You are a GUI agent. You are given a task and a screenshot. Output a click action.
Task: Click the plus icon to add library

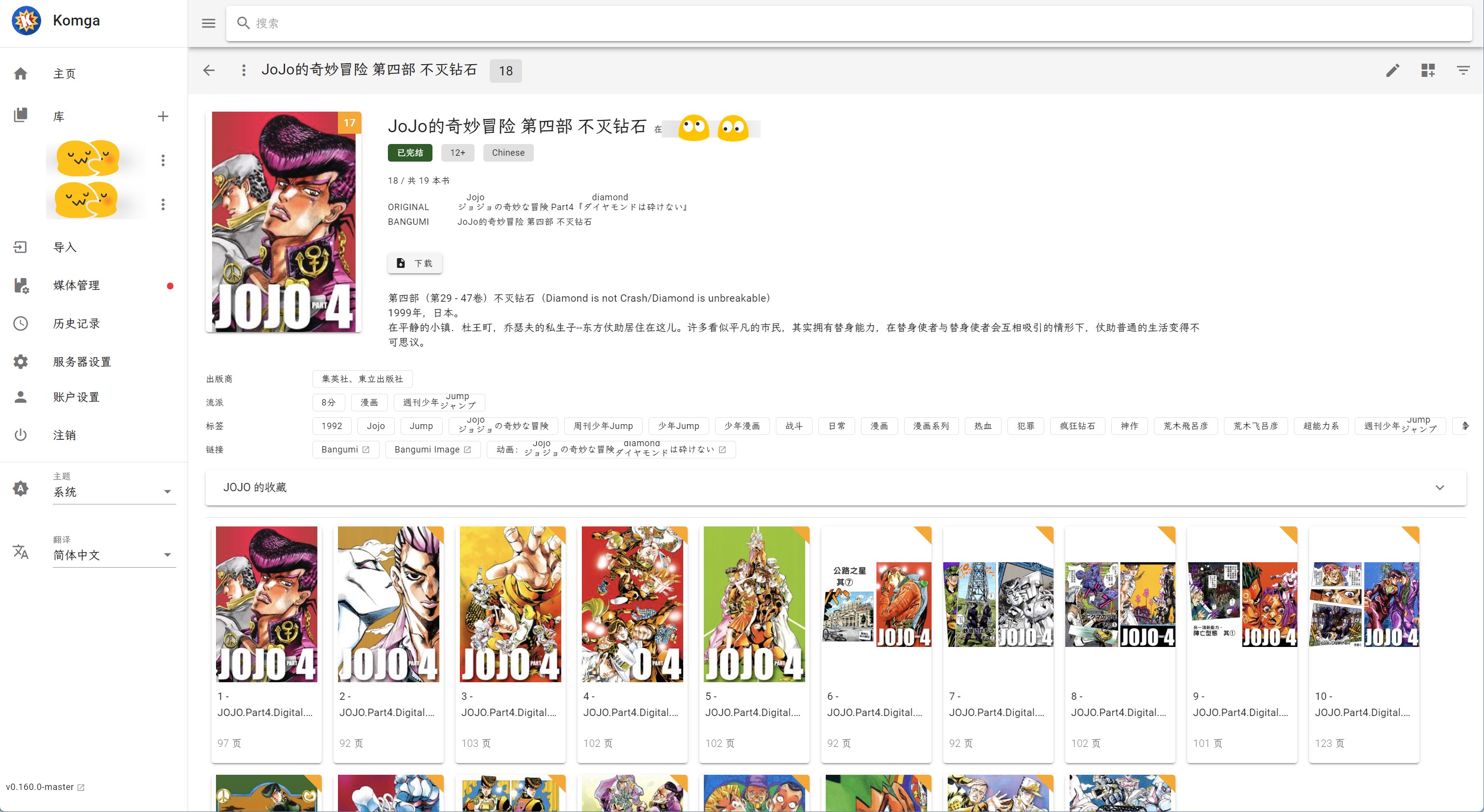coord(163,117)
